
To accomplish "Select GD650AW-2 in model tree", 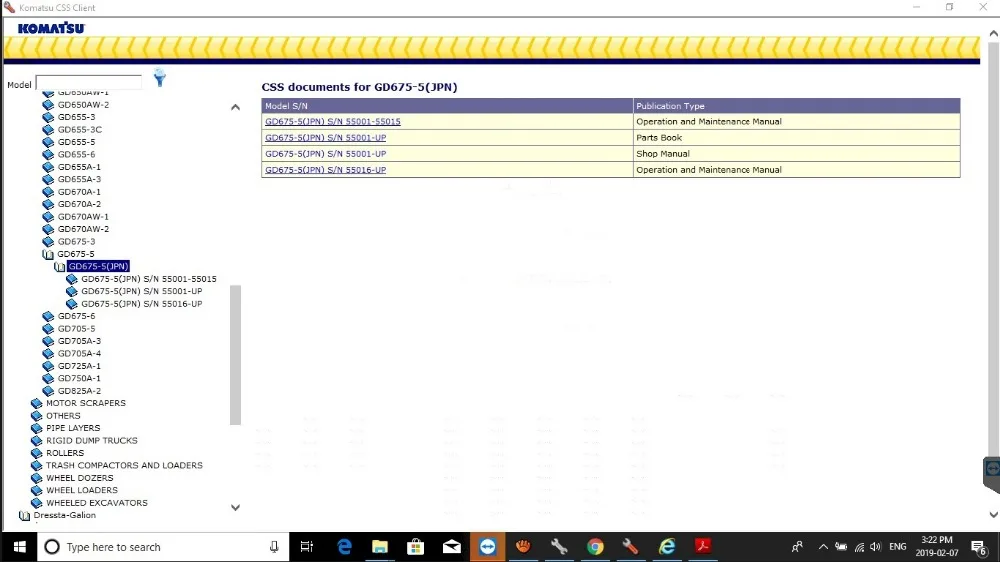I will point(83,105).
